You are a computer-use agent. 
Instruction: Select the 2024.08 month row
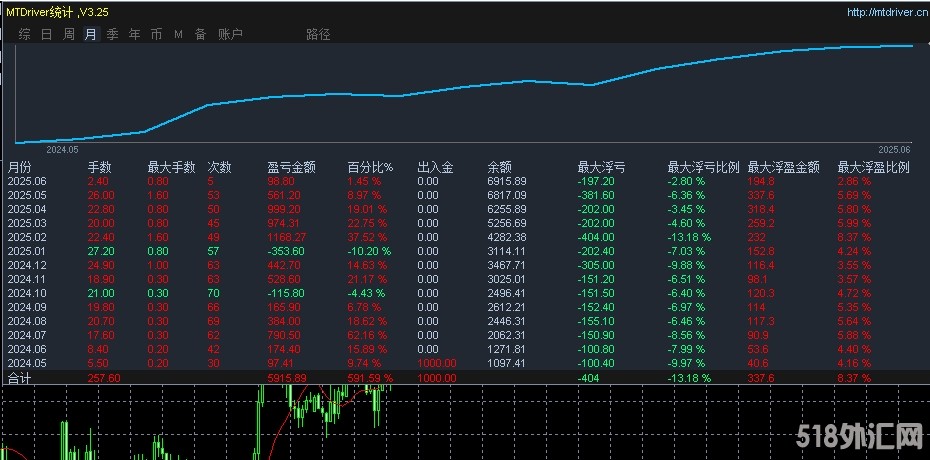click(x=465, y=321)
